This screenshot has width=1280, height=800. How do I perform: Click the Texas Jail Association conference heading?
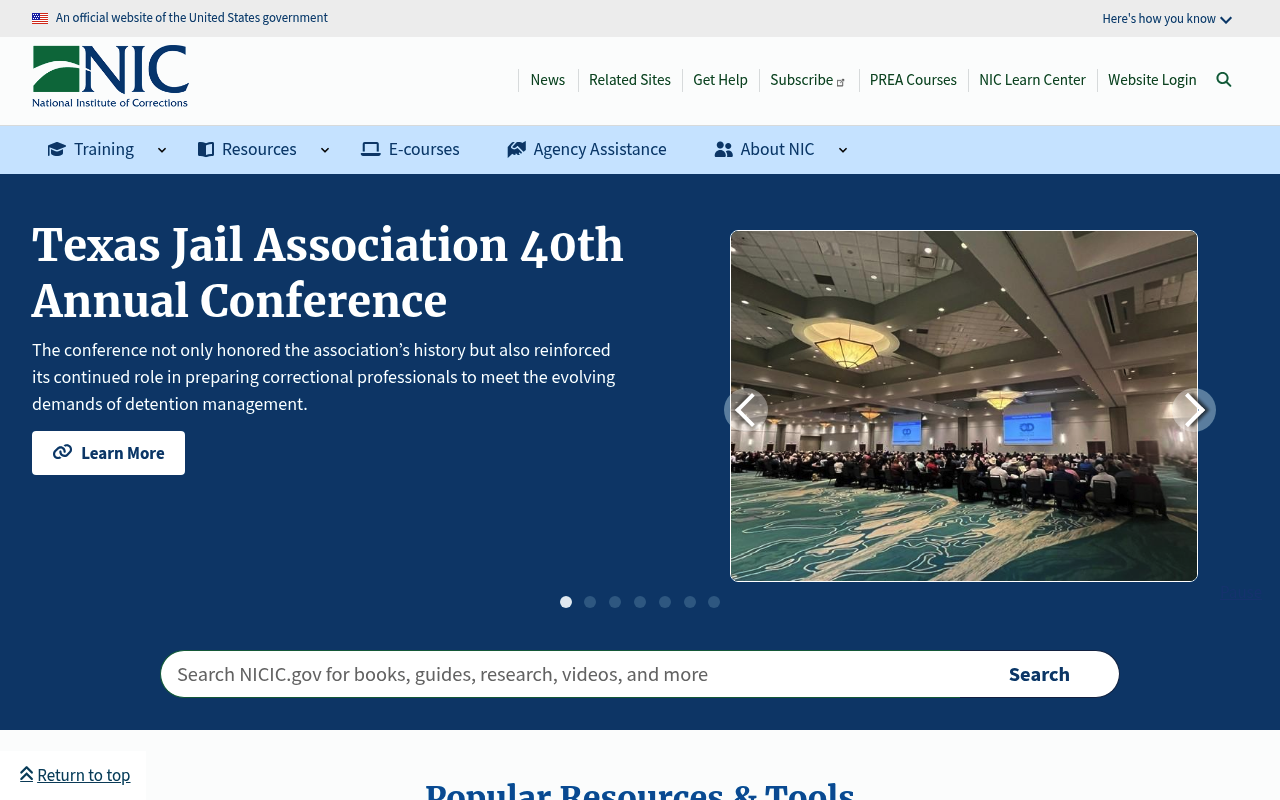[x=328, y=273]
